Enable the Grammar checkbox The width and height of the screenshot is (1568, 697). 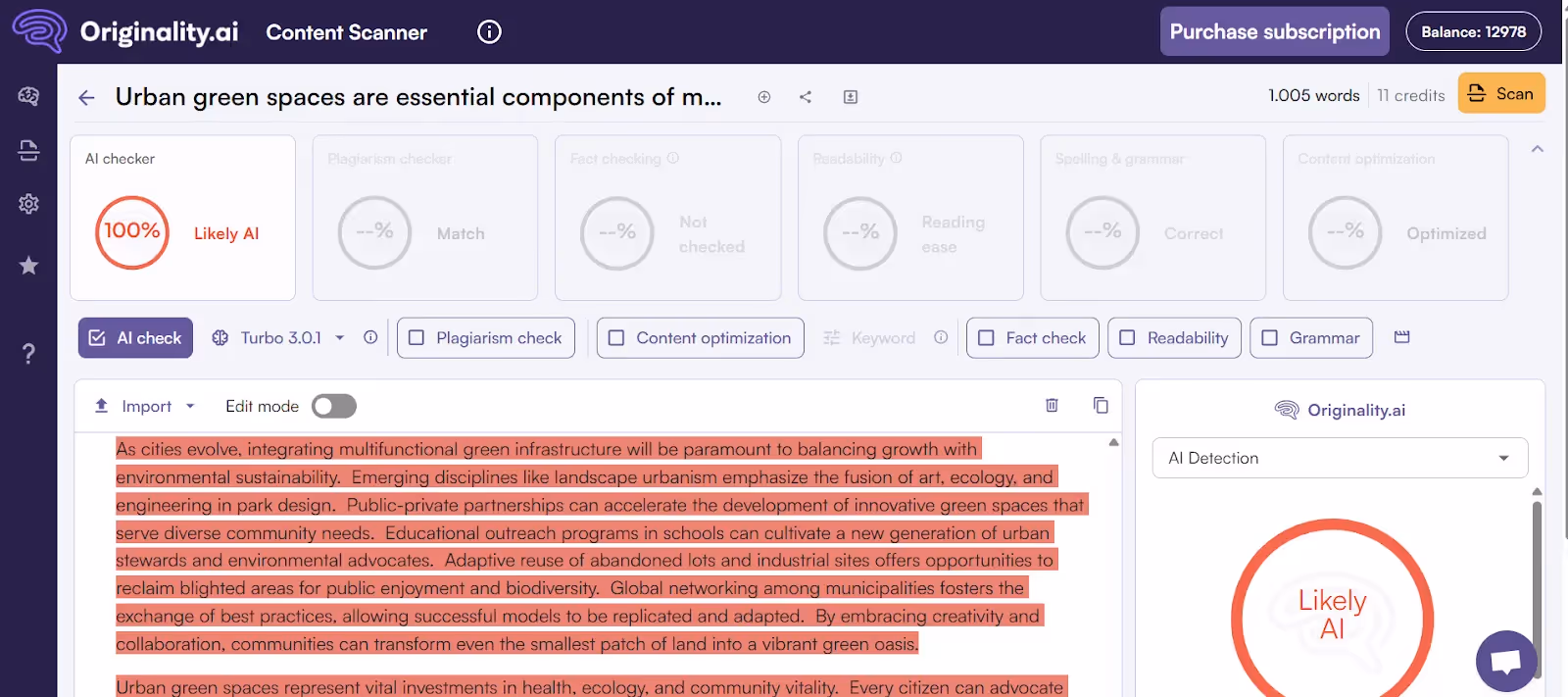(1269, 337)
